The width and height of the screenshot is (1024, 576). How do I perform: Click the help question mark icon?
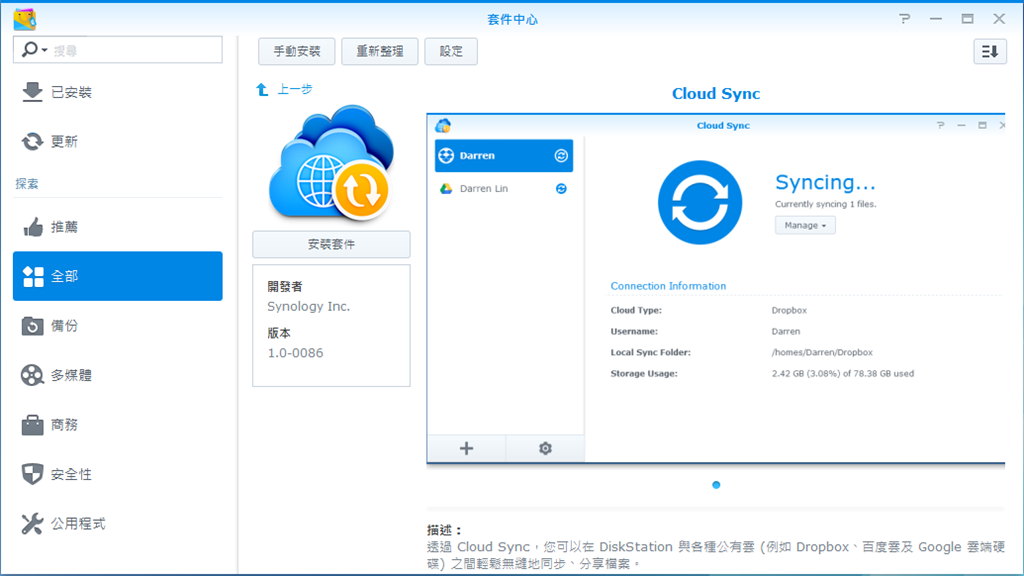tap(904, 19)
